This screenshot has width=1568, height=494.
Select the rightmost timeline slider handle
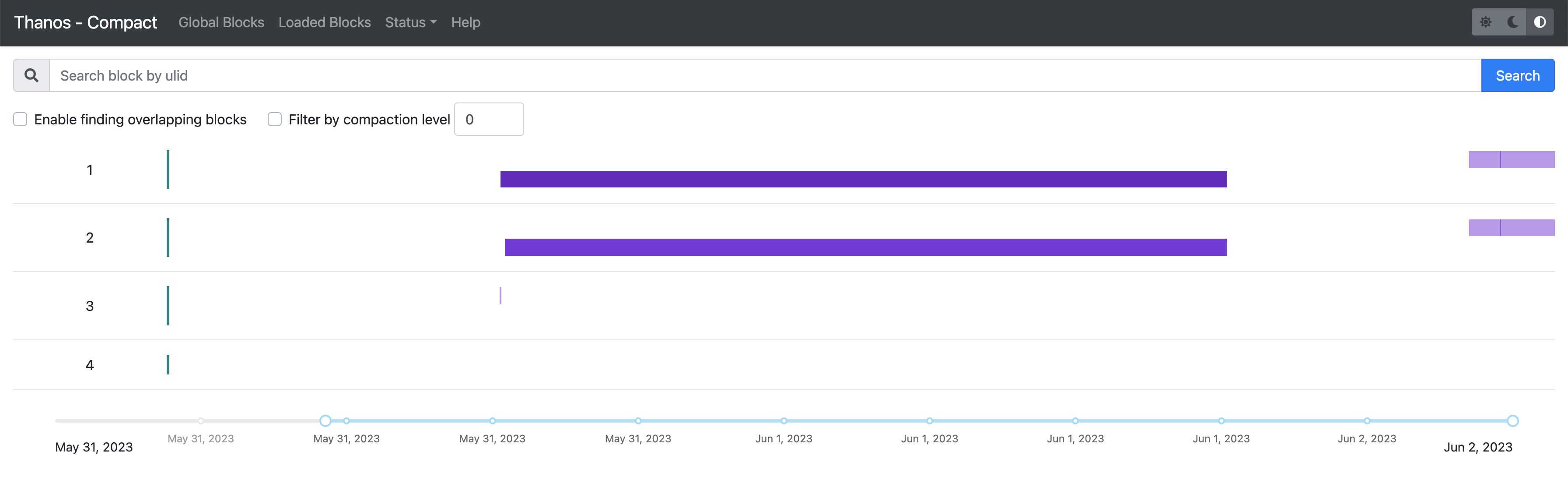pyautogui.click(x=1513, y=420)
